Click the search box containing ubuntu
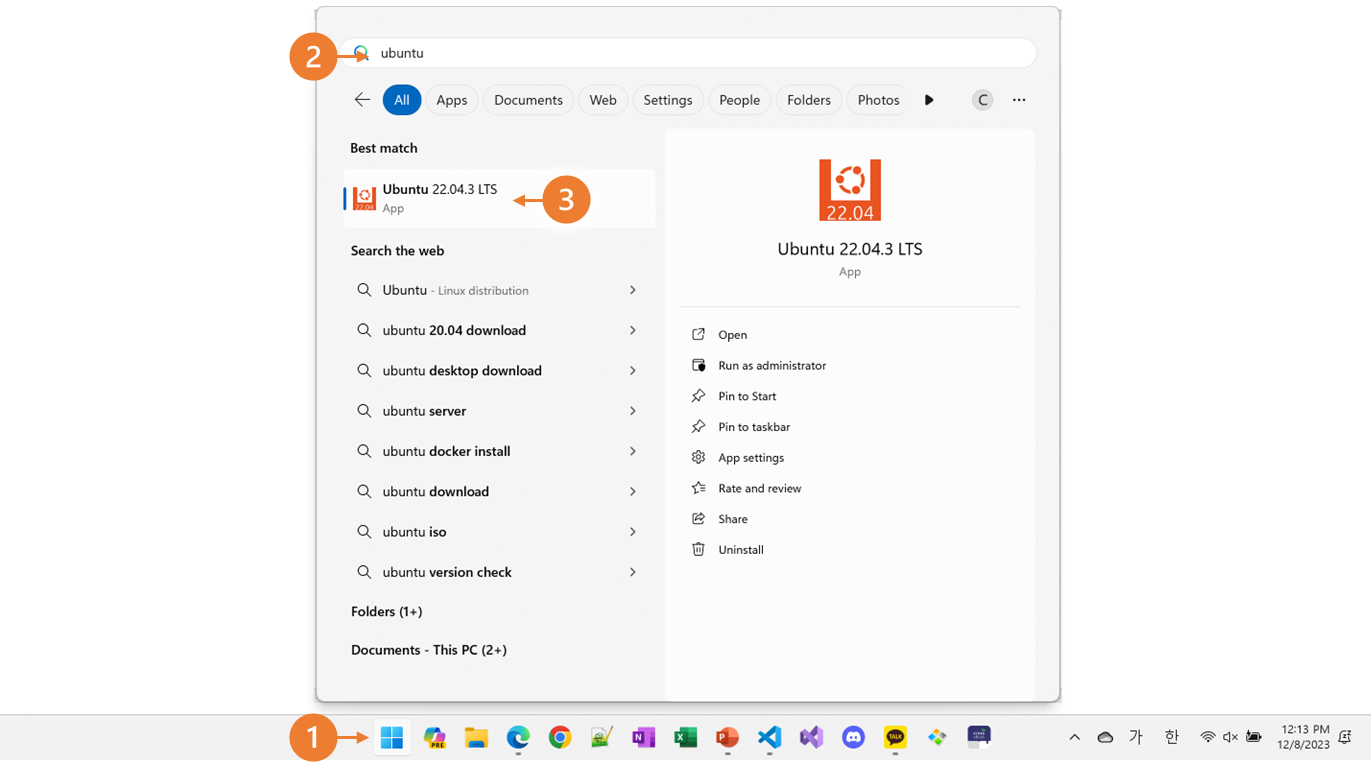This screenshot has height=768, width=1371. coord(687,53)
